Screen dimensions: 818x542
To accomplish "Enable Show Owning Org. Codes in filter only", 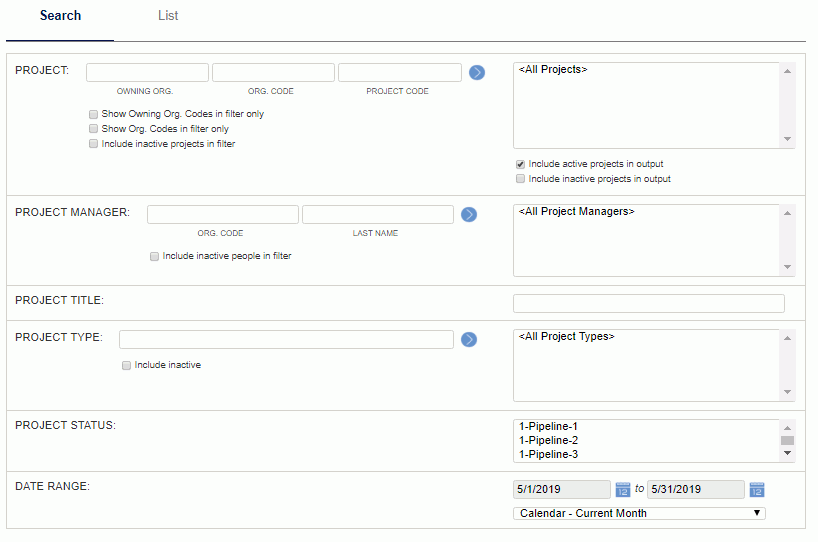I will (93, 114).
